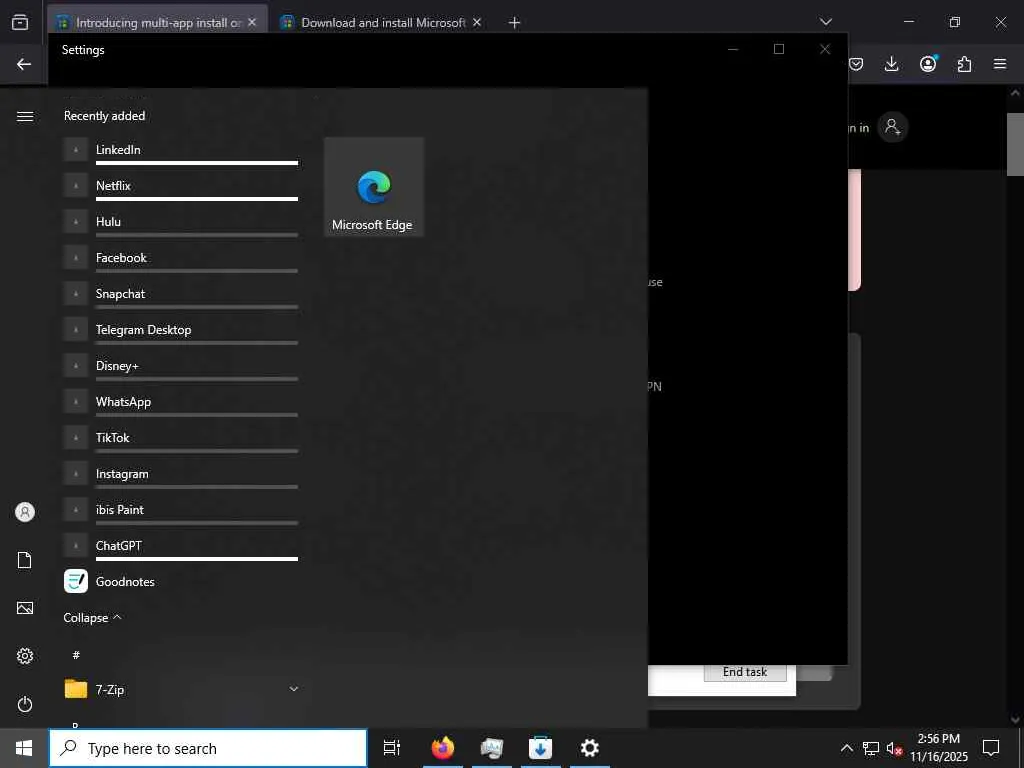Viewport: 1024px width, 768px height.
Task: Show hidden system tray icons
Action: click(x=846, y=748)
